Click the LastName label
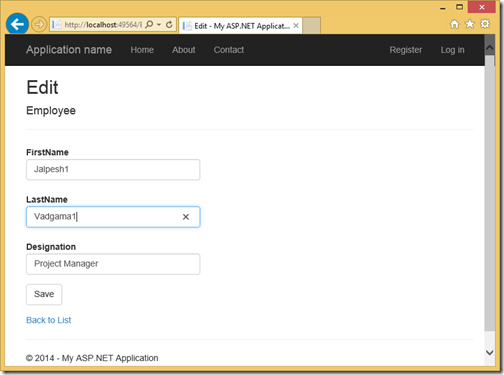Viewport: 504px width, 375px height. tap(47, 200)
